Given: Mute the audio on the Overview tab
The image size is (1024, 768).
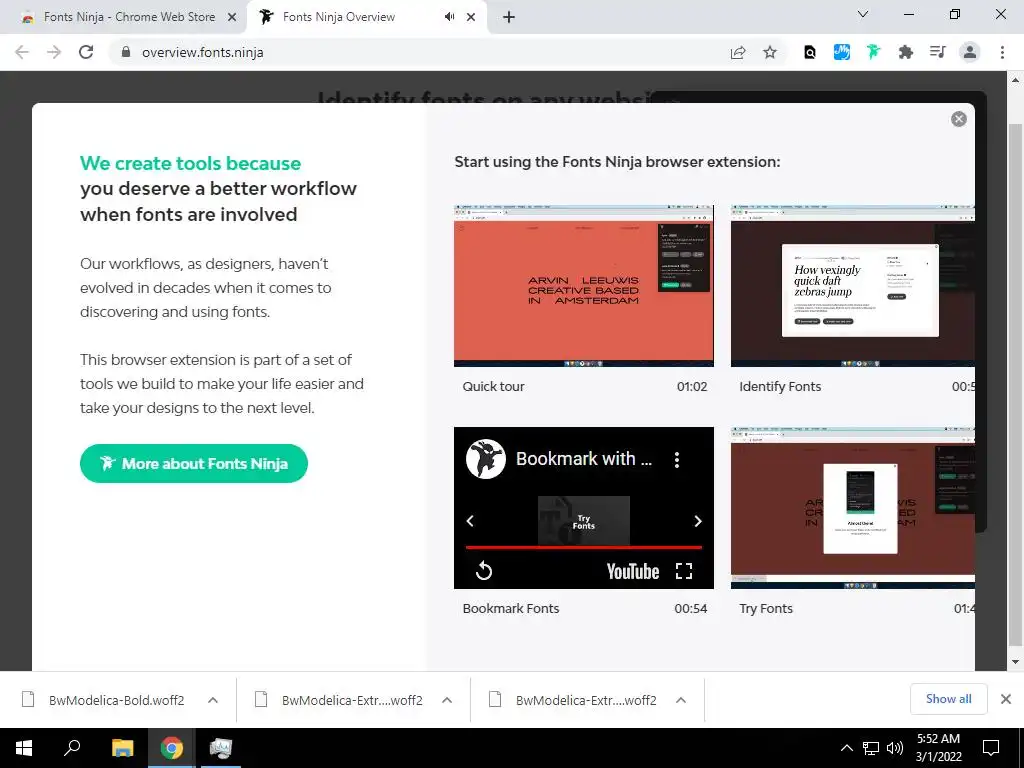Looking at the screenshot, I should coord(449,17).
